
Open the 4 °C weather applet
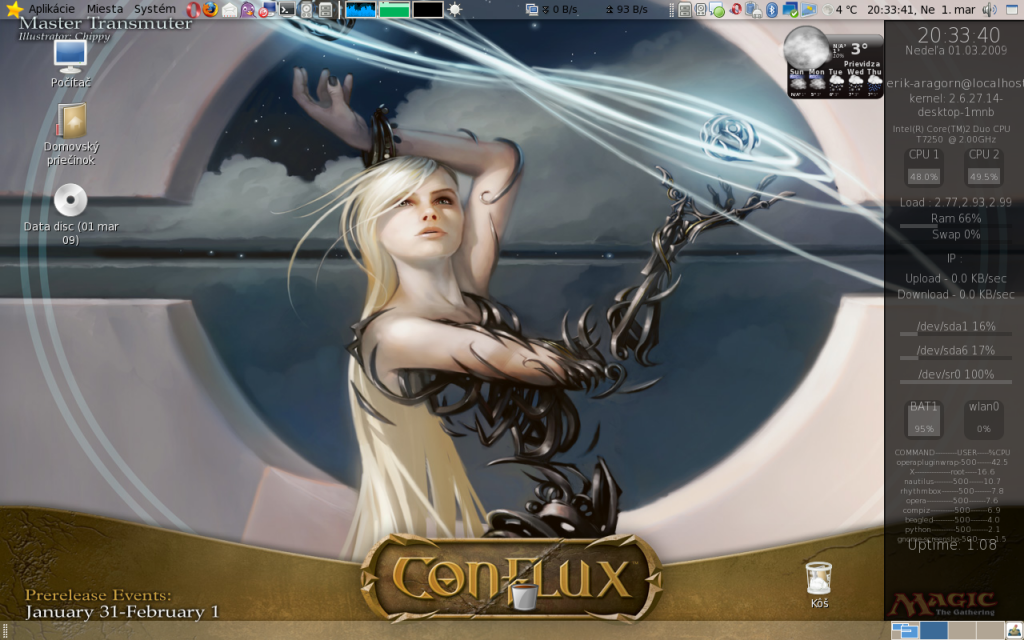(840, 9)
